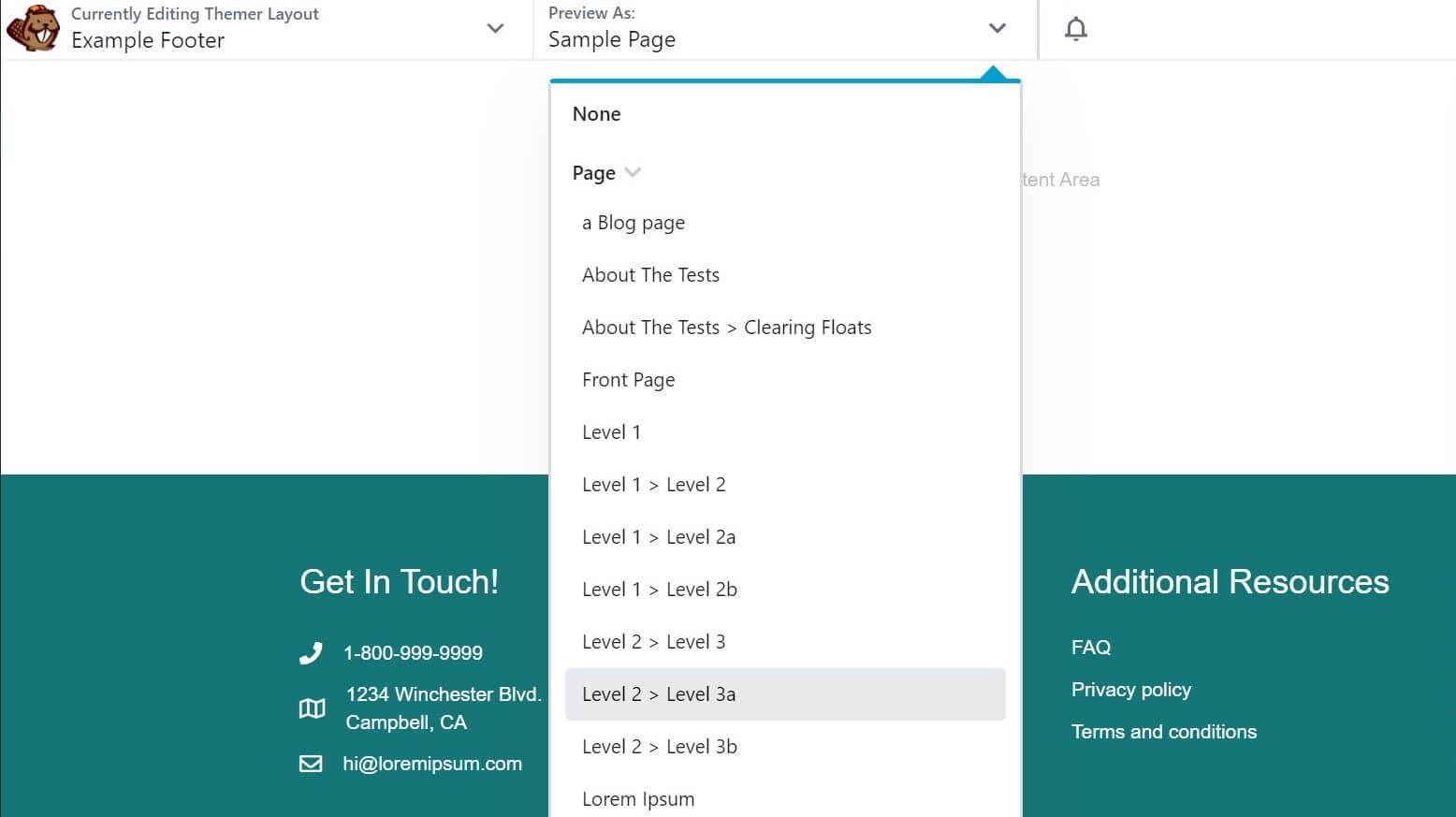This screenshot has width=1456, height=817.
Task: Choose About The Tests > Clearing Floats
Action: click(727, 327)
